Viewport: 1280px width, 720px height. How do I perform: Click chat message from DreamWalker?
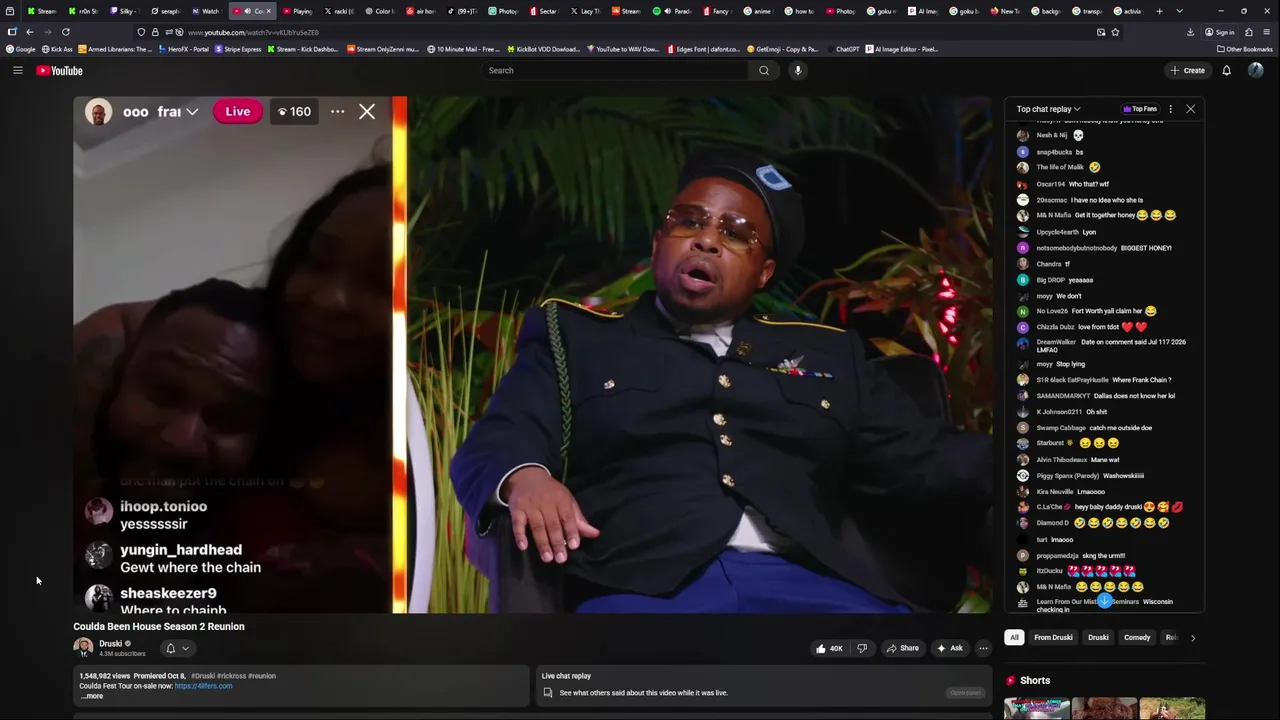1108,345
